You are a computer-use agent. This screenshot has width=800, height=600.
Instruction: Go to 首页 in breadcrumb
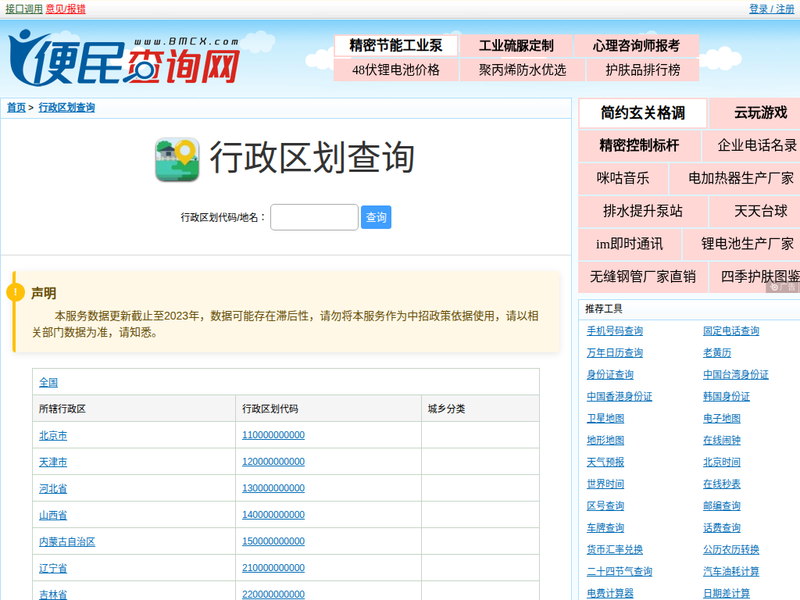(16, 108)
